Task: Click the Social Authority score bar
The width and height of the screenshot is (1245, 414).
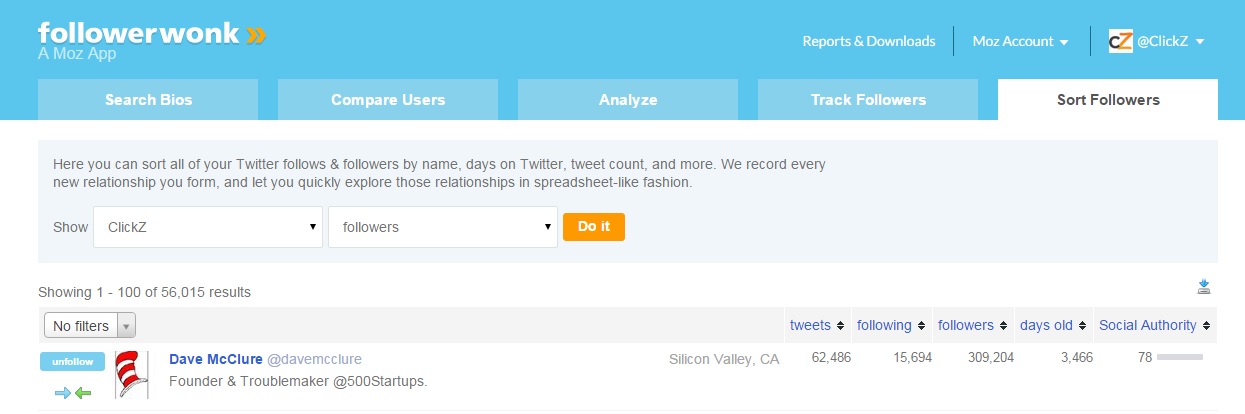Action: coord(1180,357)
